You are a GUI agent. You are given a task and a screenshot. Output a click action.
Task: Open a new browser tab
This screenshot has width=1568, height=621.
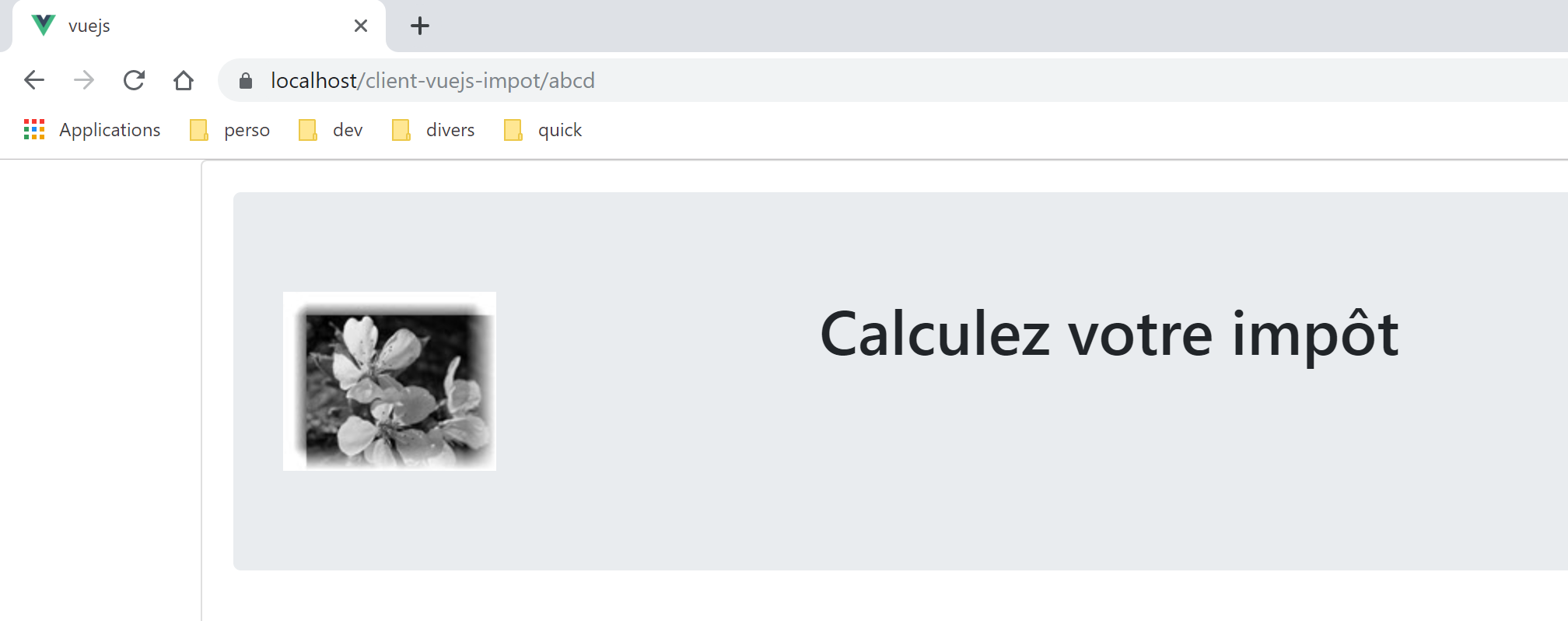[420, 26]
